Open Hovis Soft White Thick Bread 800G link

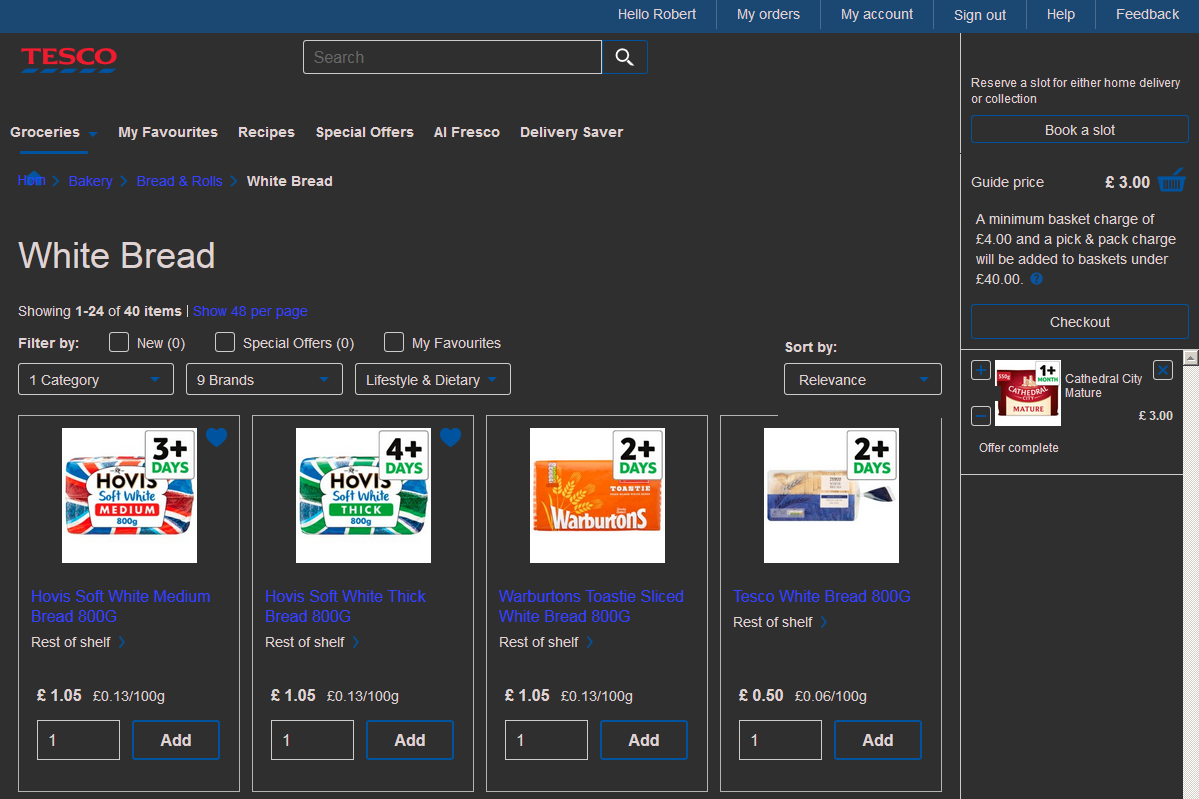point(346,606)
